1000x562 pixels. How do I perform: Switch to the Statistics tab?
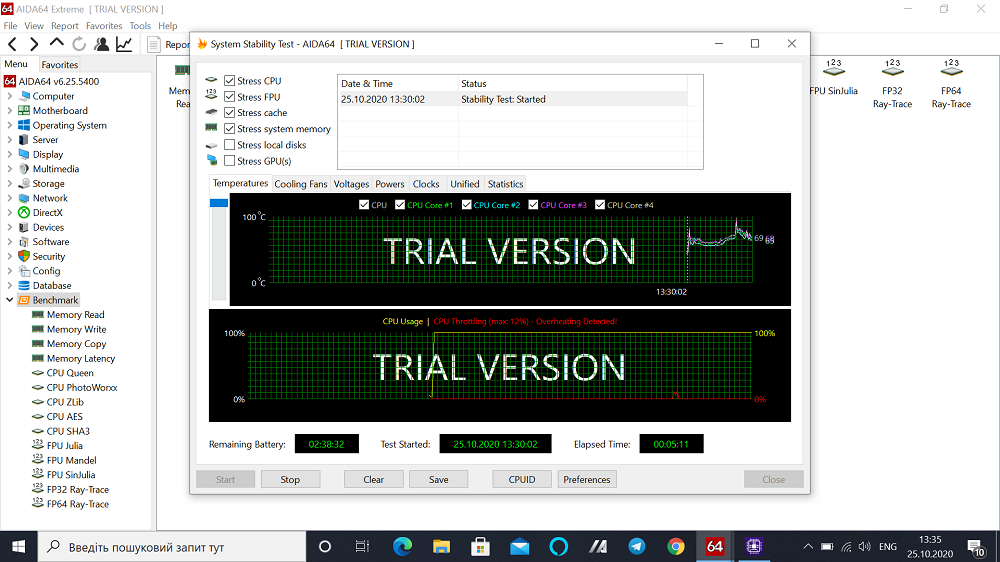point(505,184)
